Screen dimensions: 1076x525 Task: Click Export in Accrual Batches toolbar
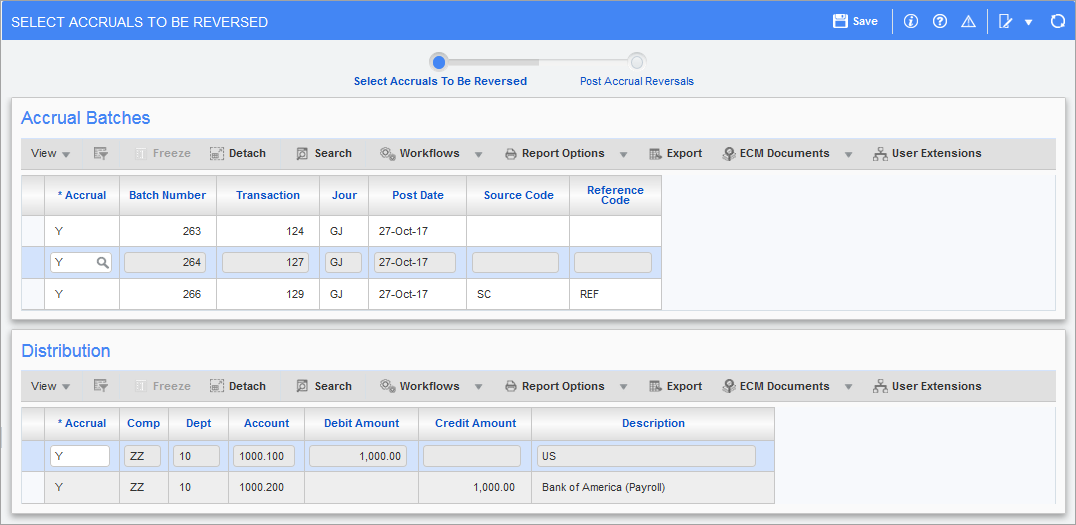[675, 154]
